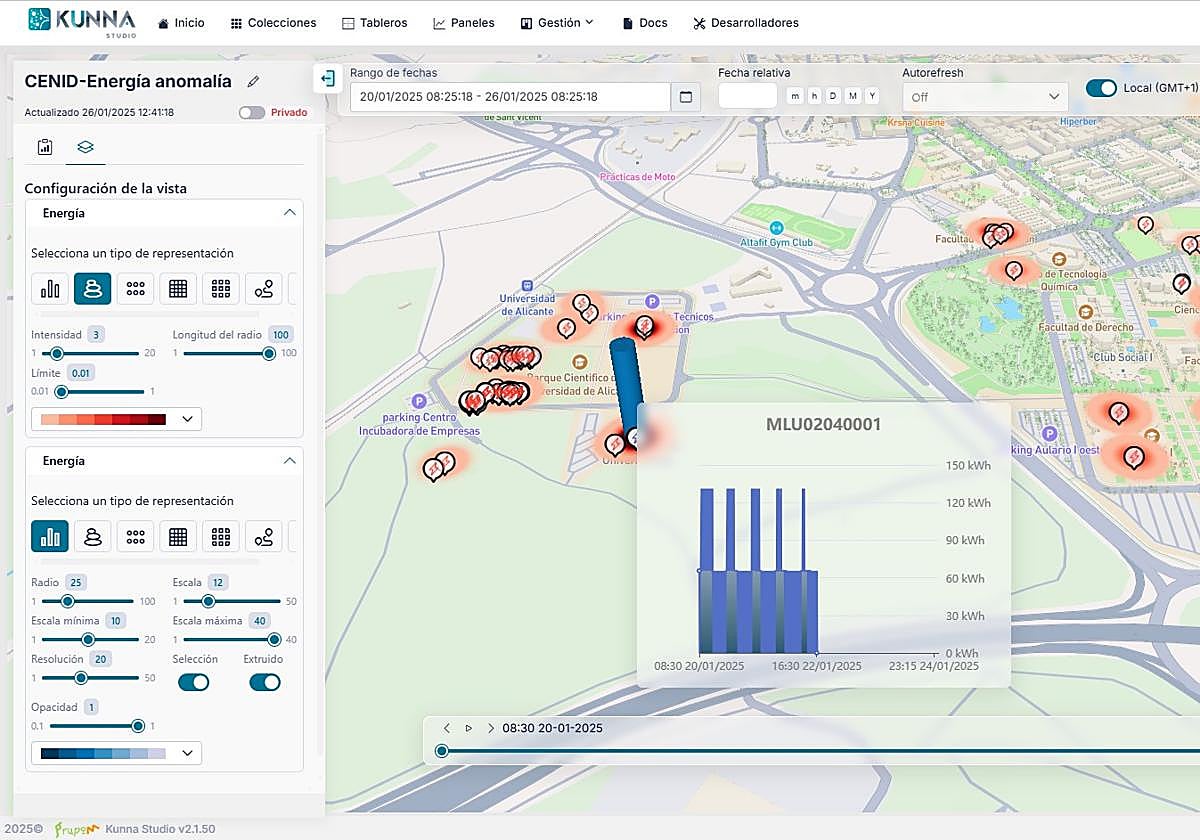The image size is (1200, 840).
Task: Open the Autorefresh dropdown
Action: (x=985, y=97)
